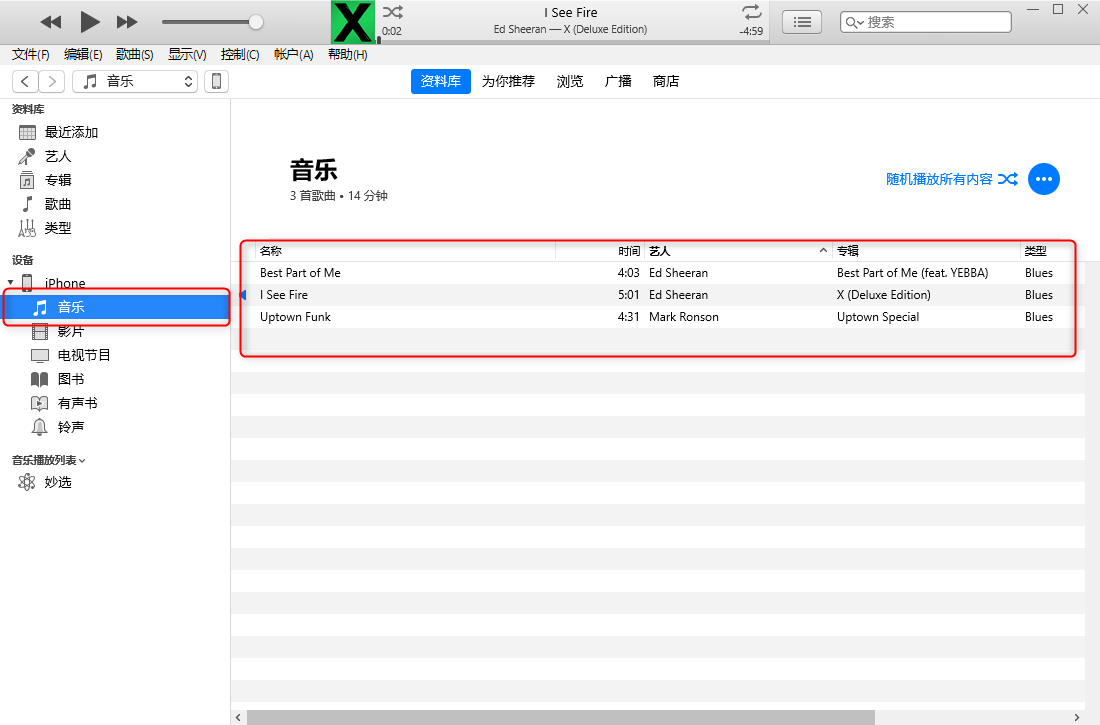Screen dimensions: 1100x725
Task: Click the green X album artwork
Action: click(x=353, y=22)
